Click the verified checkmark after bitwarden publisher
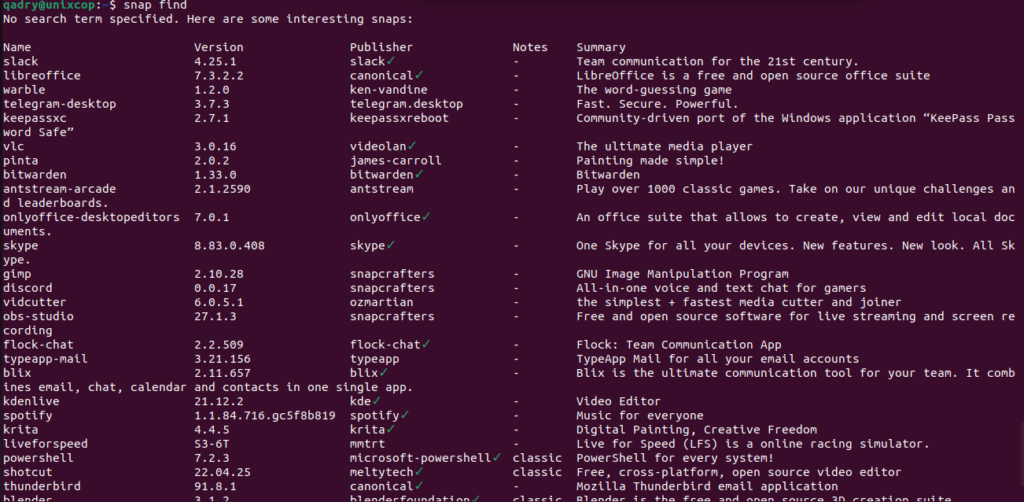This screenshot has height=502, width=1024. 419,174
